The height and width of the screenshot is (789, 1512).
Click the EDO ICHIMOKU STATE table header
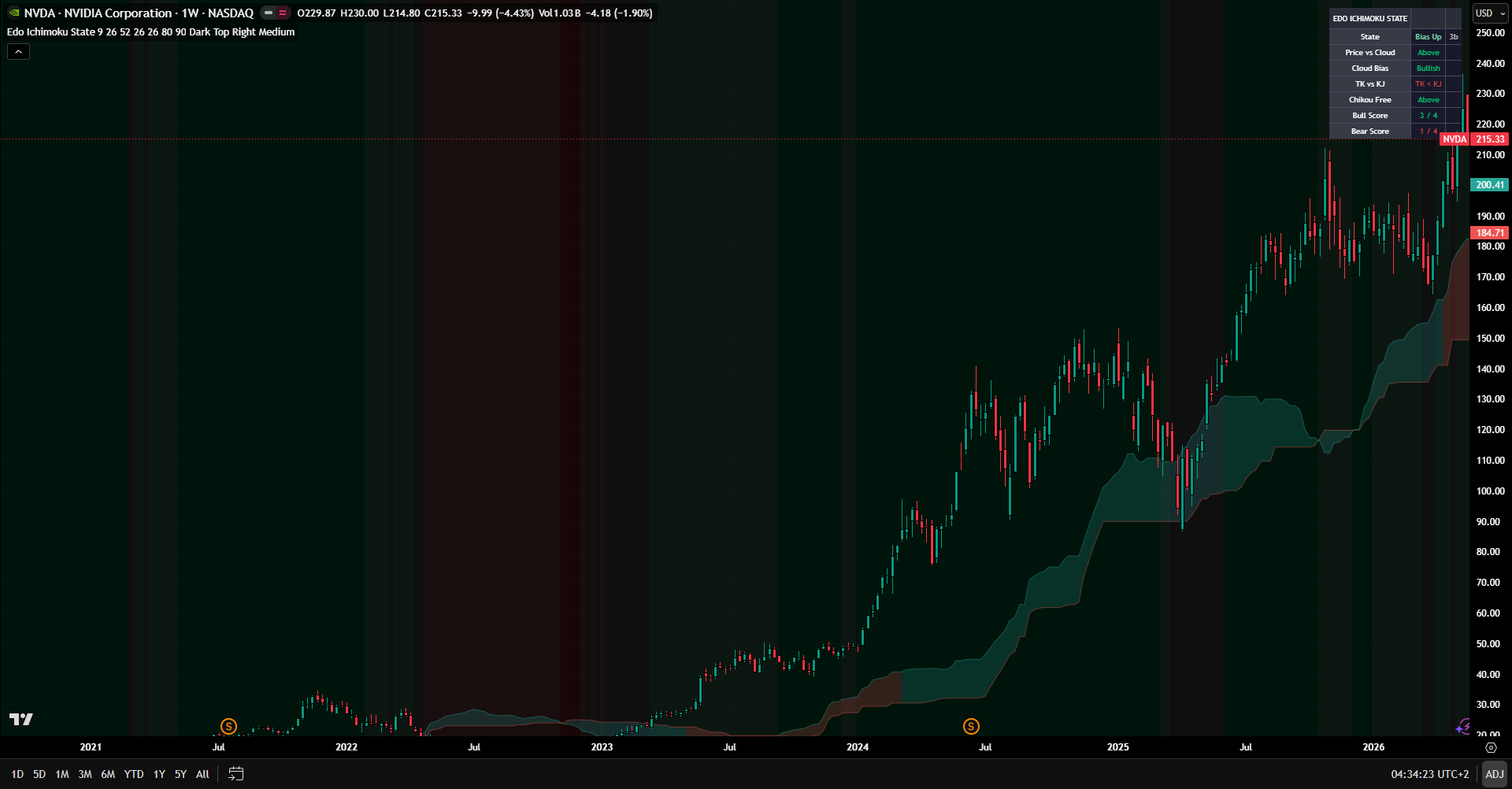pyautogui.click(x=1370, y=18)
